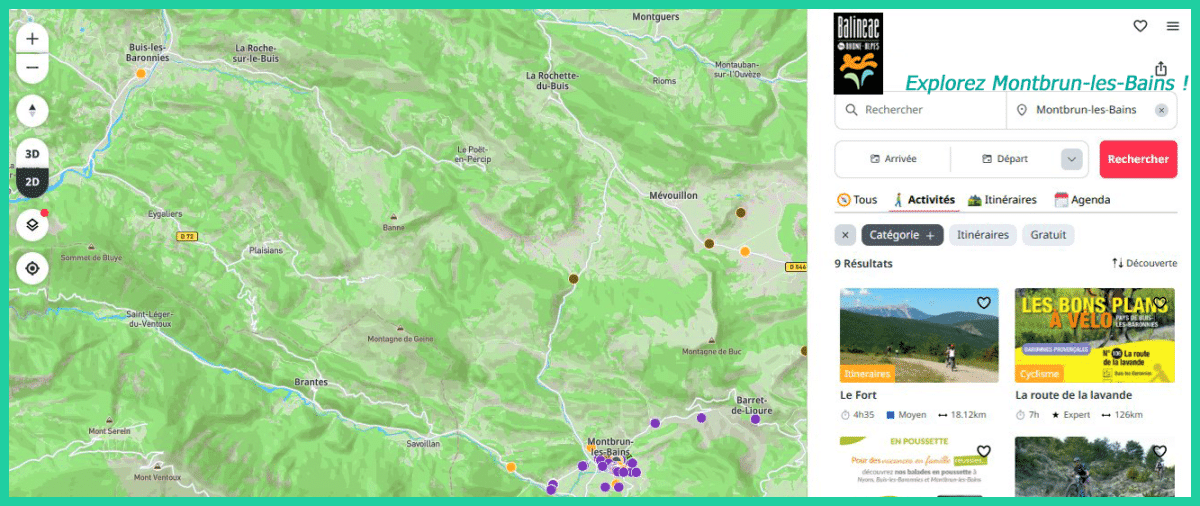Zoom out of the map

point(32,68)
